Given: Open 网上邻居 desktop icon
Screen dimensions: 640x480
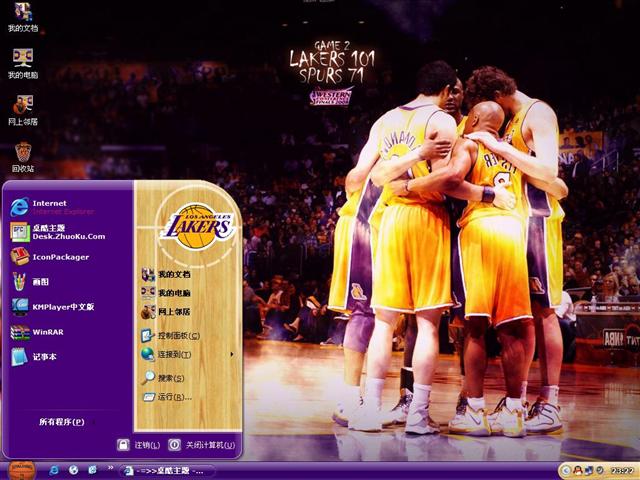Looking at the screenshot, I should click(23, 111).
